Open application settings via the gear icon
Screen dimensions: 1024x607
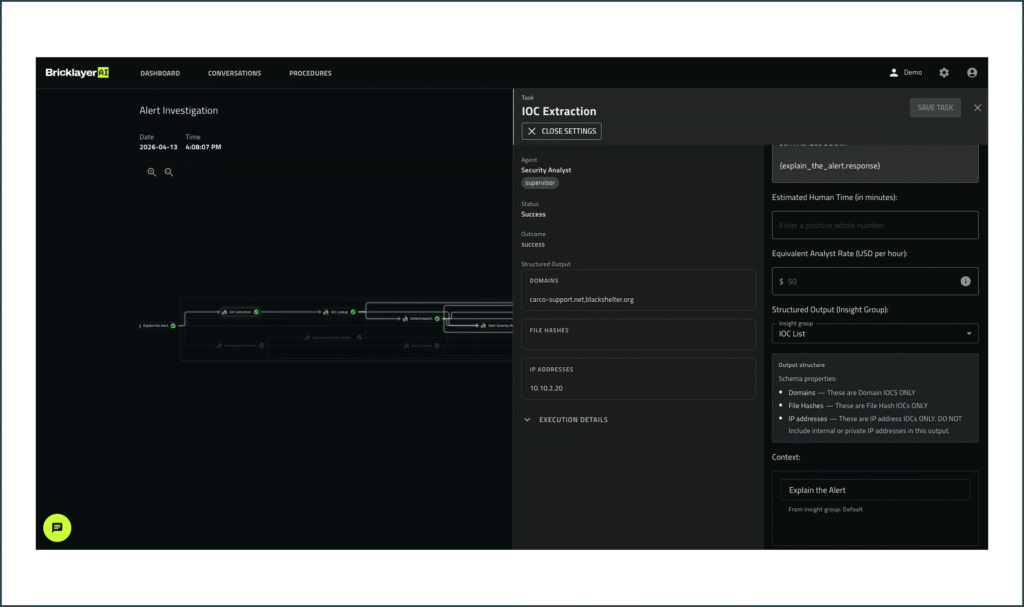(x=942, y=72)
